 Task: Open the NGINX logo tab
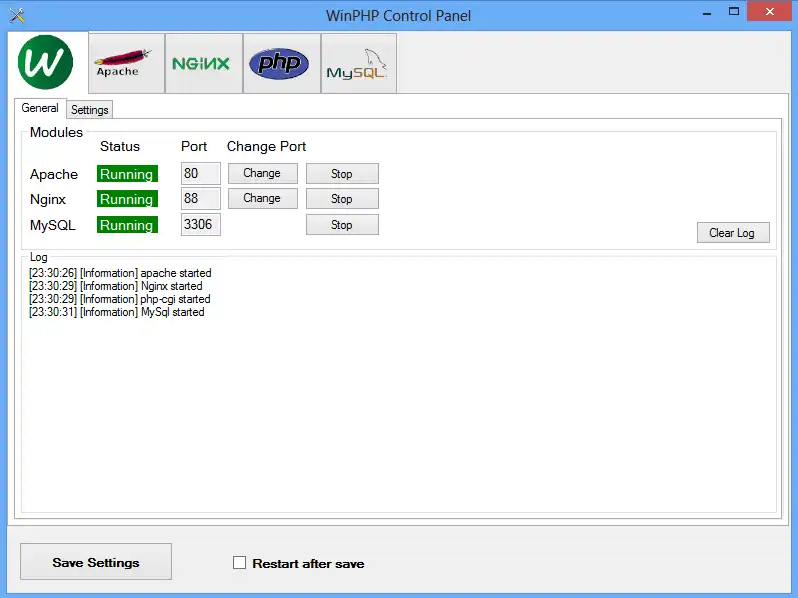tap(204, 64)
